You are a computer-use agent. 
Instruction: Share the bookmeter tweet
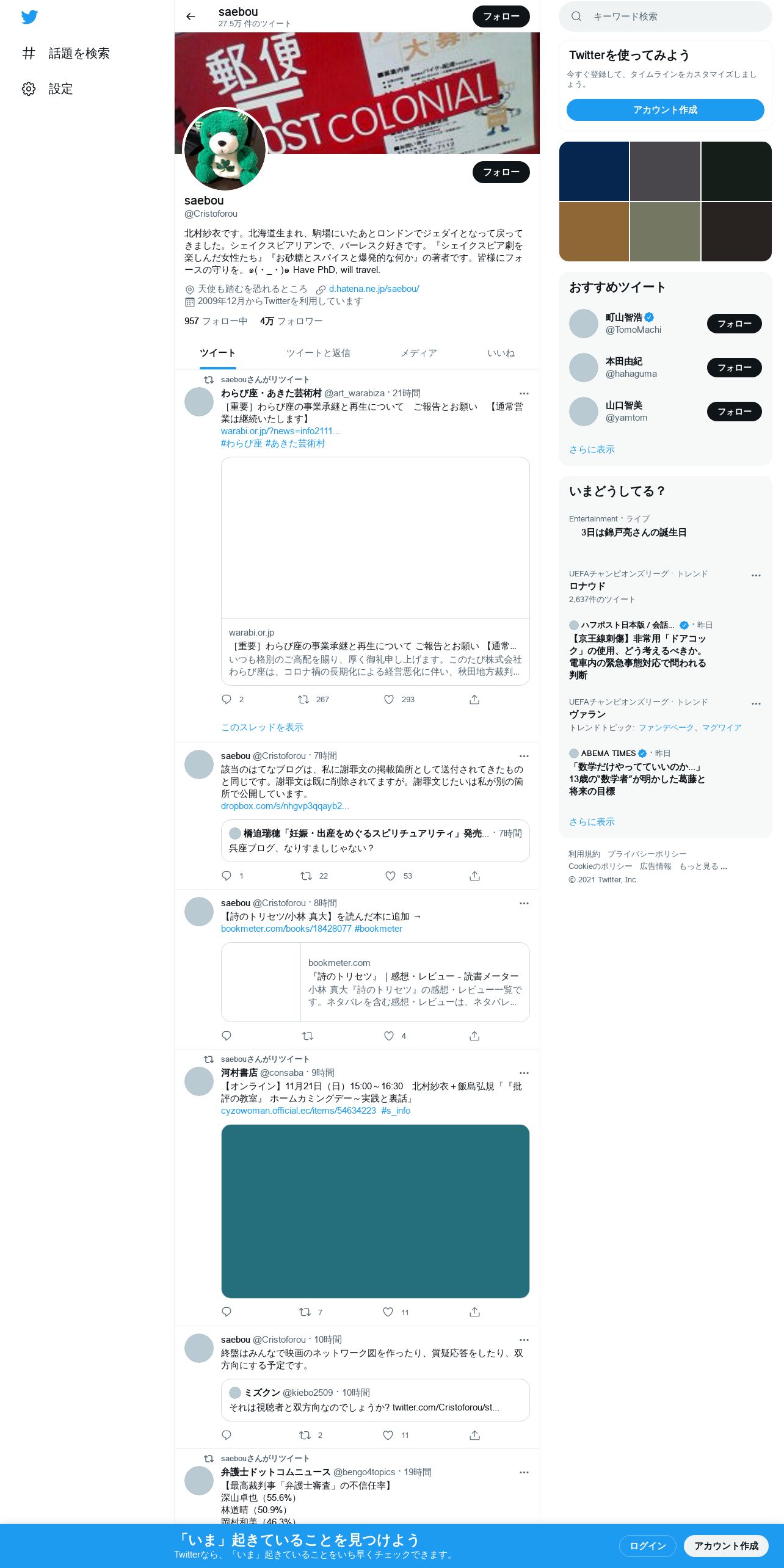(474, 1036)
